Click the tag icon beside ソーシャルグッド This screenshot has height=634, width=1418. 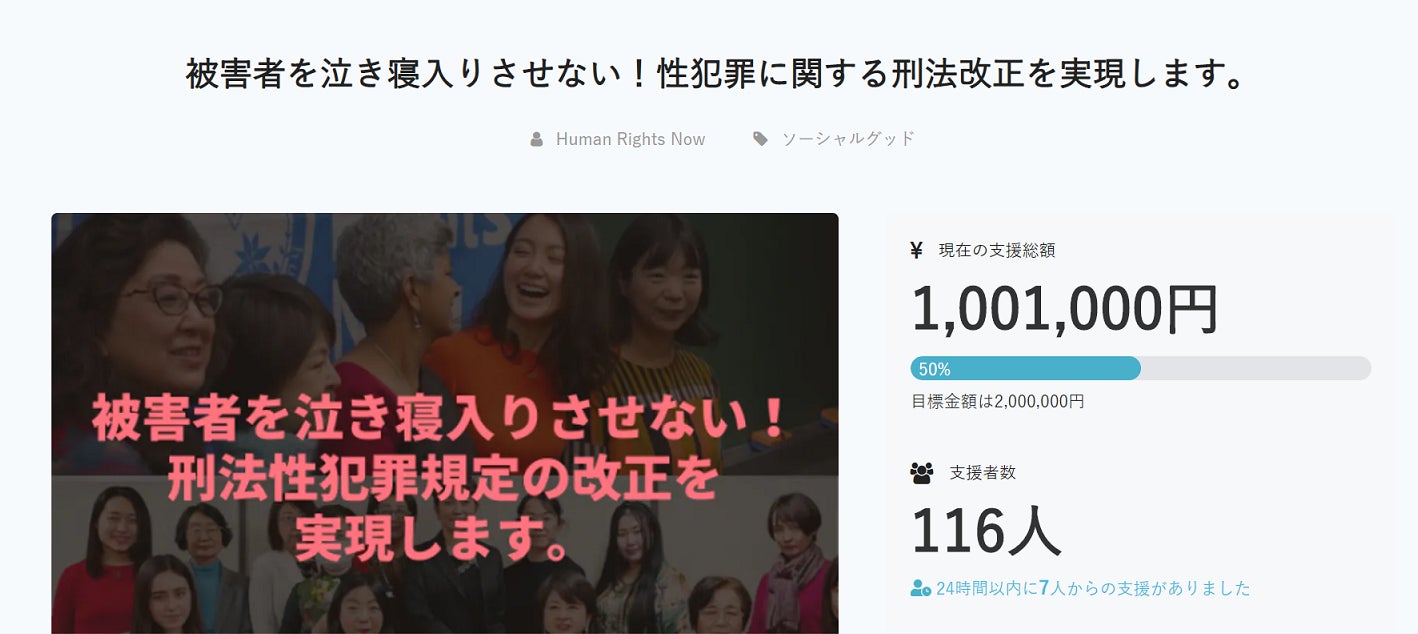(760, 139)
